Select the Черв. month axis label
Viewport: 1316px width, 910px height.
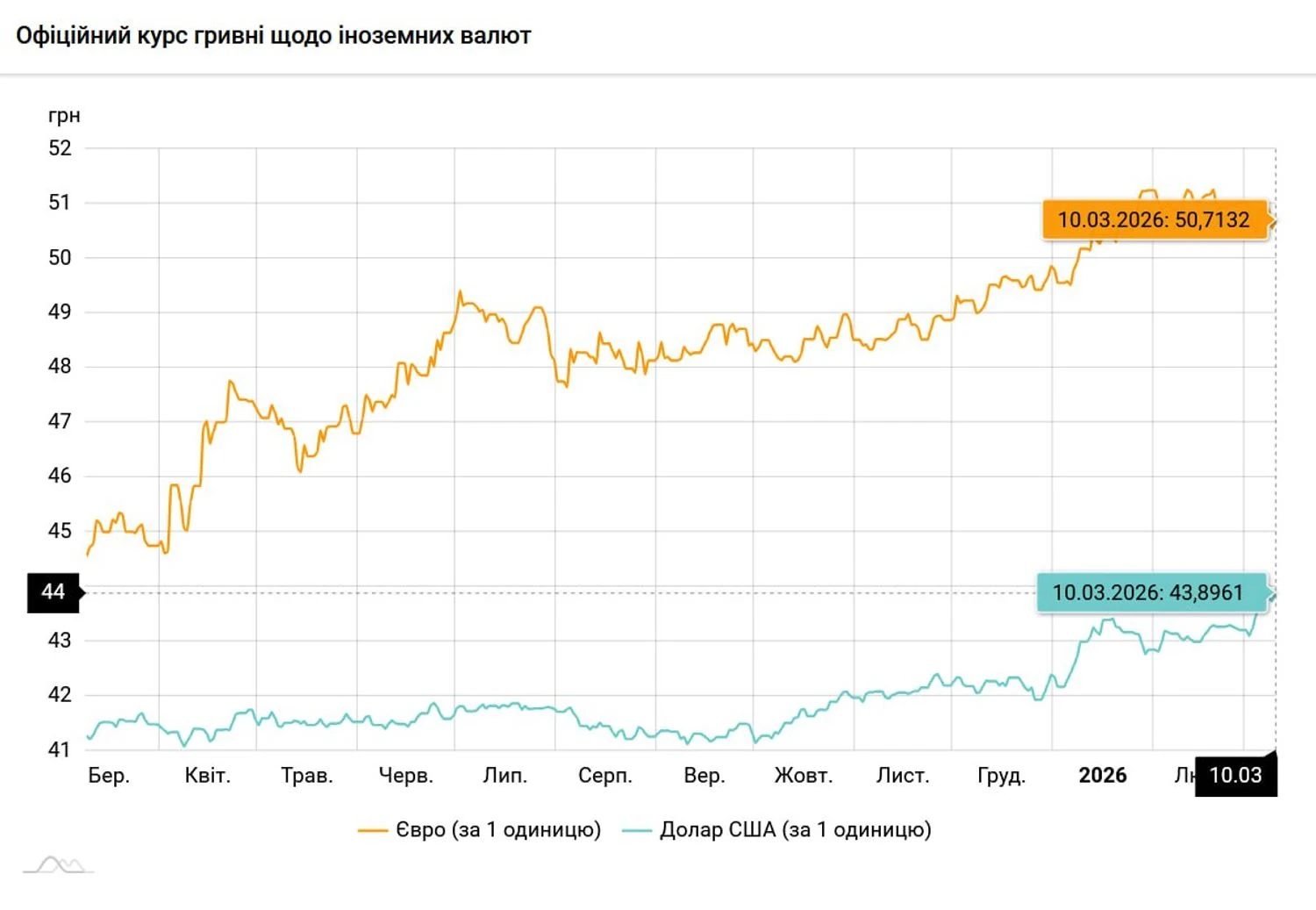coord(405,776)
